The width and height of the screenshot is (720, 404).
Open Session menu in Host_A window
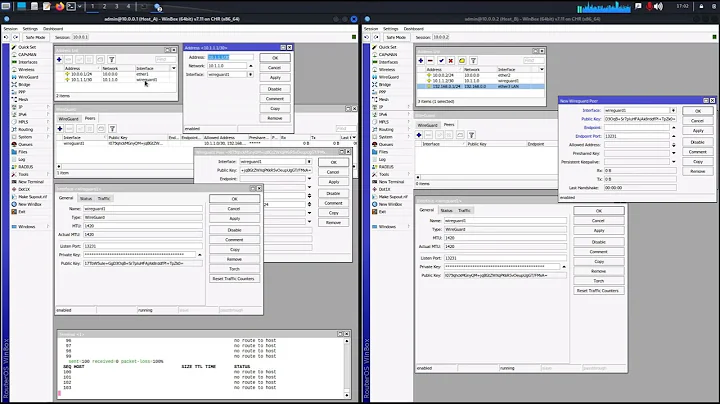[11, 28]
